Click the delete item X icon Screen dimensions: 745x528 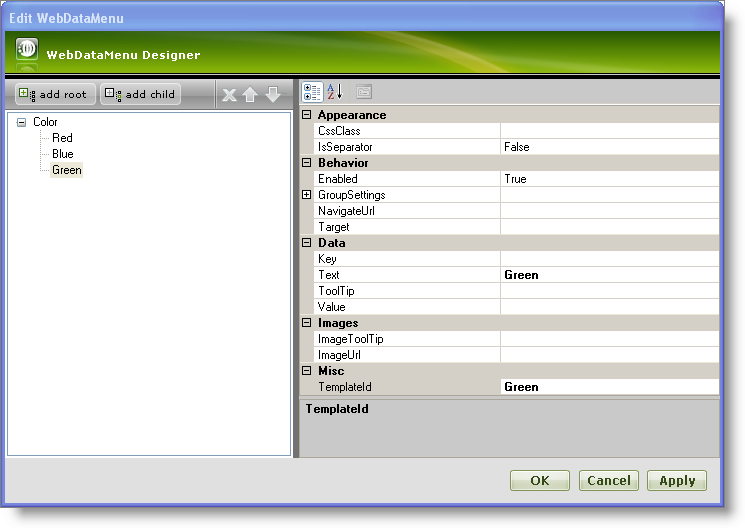tap(229, 95)
